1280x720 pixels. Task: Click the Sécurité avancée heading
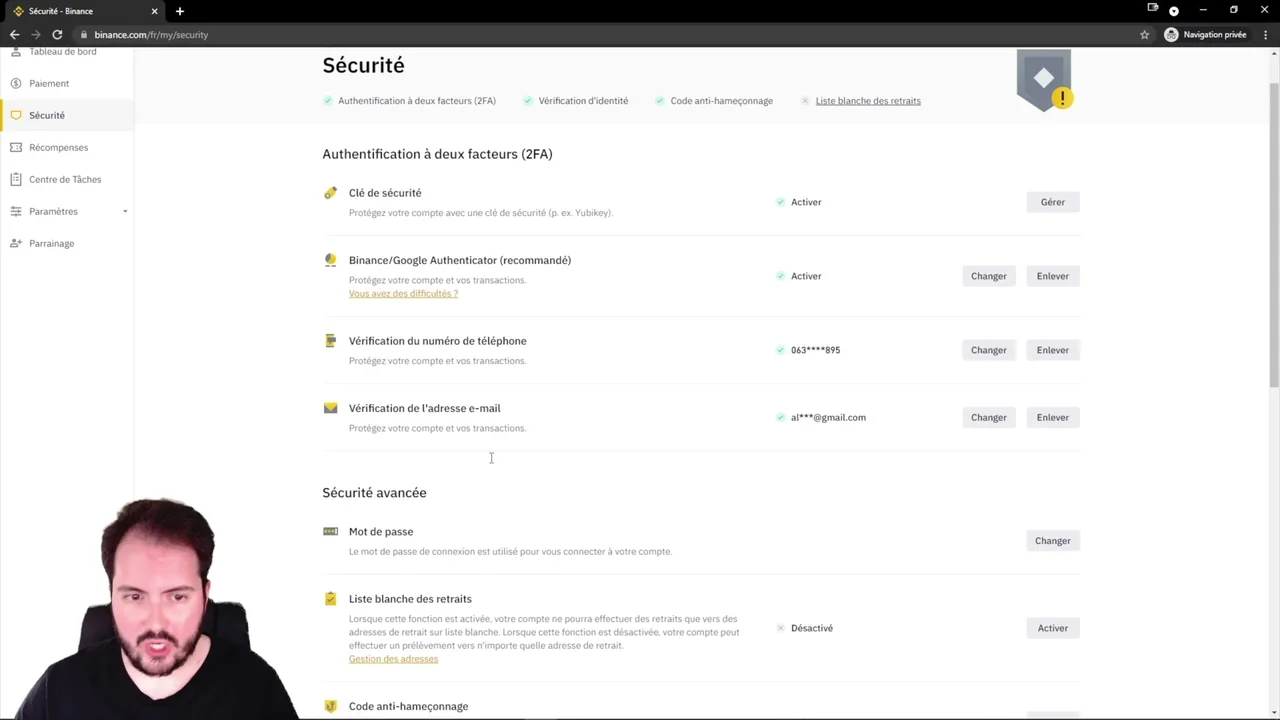(374, 493)
